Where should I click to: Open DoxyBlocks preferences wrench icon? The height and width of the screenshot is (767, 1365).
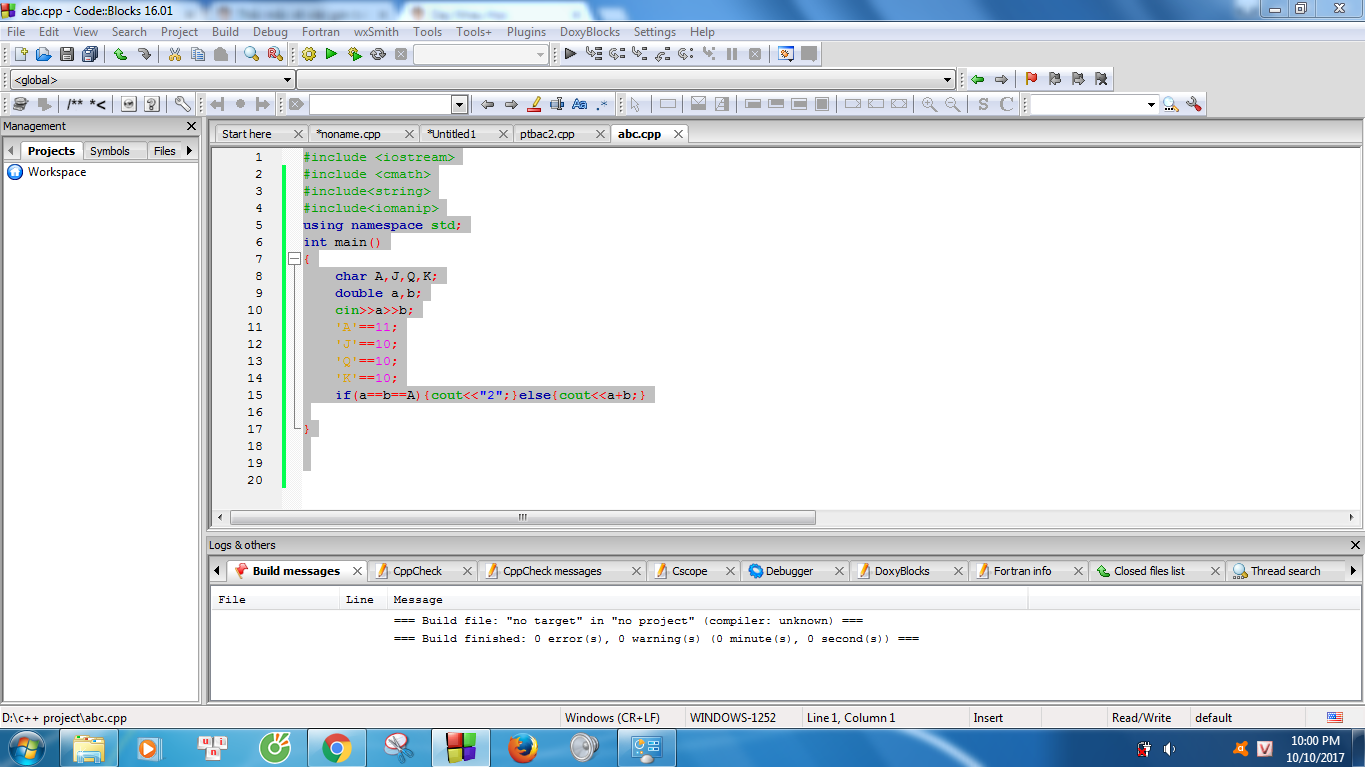[x=182, y=104]
